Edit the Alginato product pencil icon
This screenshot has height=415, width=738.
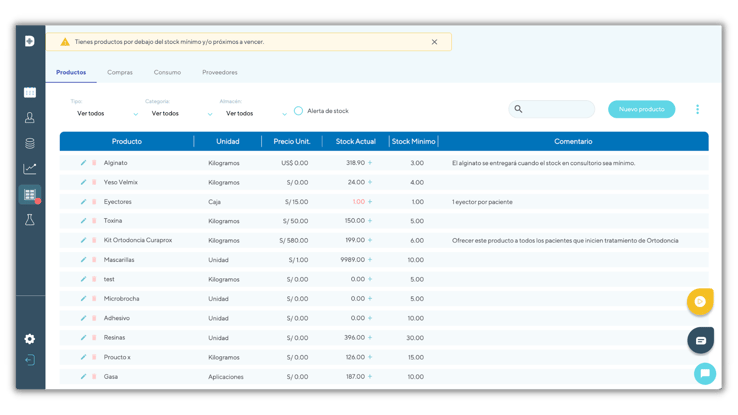click(x=83, y=162)
